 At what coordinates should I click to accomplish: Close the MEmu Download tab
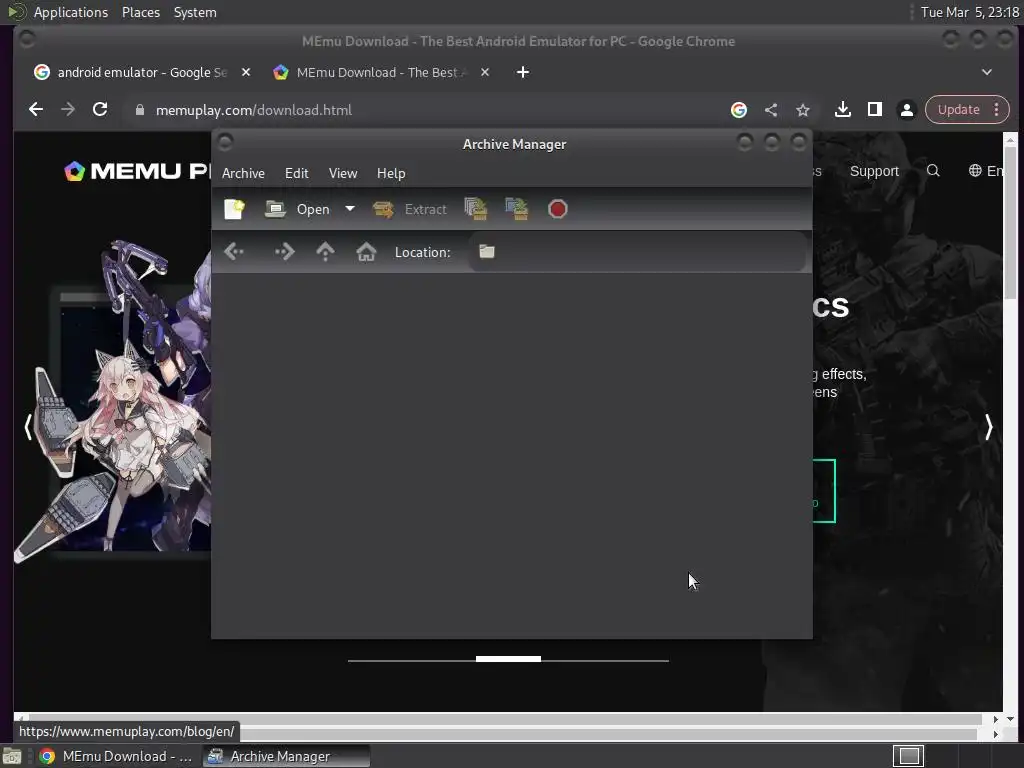point(485,72)
